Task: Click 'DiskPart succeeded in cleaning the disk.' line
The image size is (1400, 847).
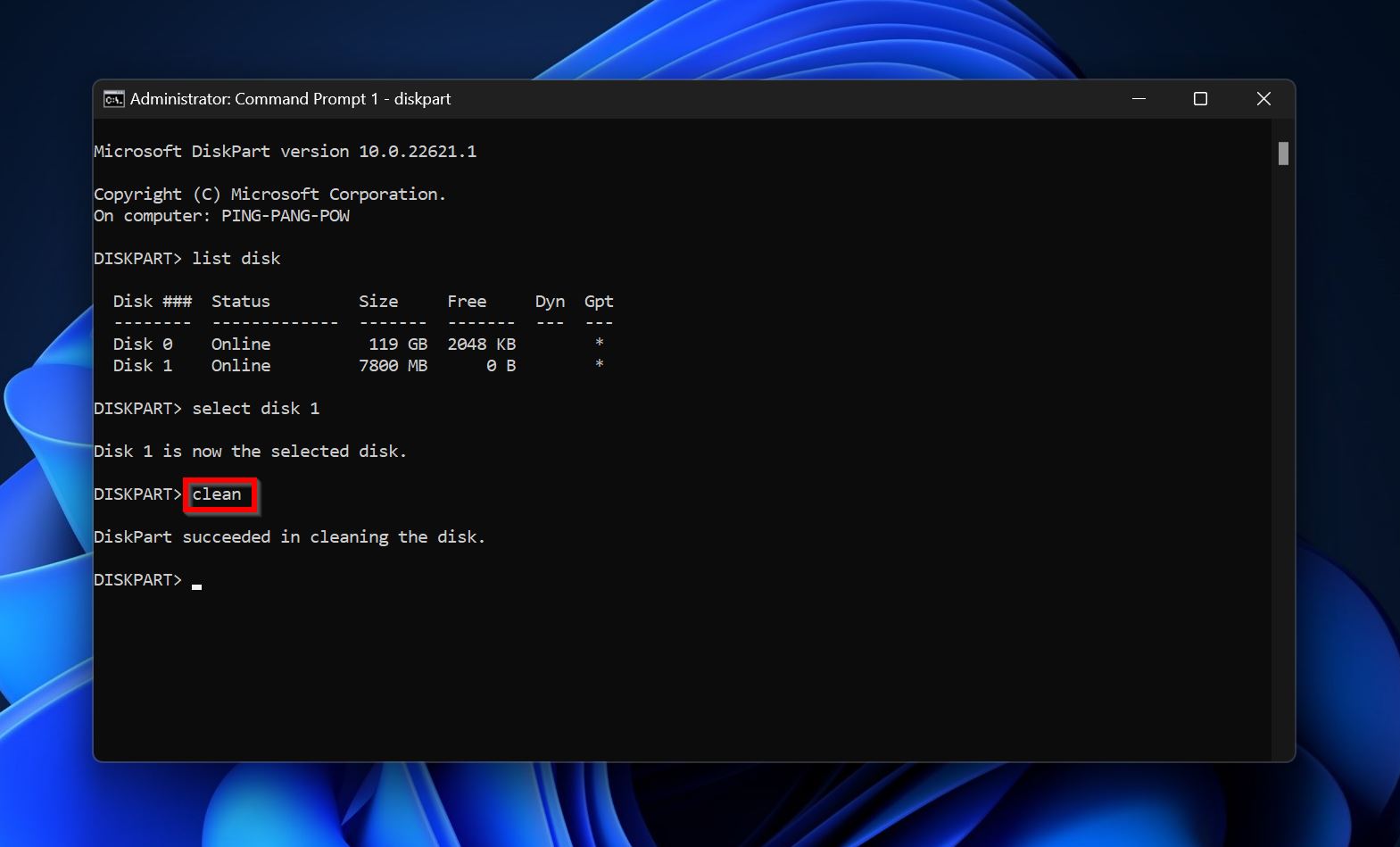Action: [290, 537]
